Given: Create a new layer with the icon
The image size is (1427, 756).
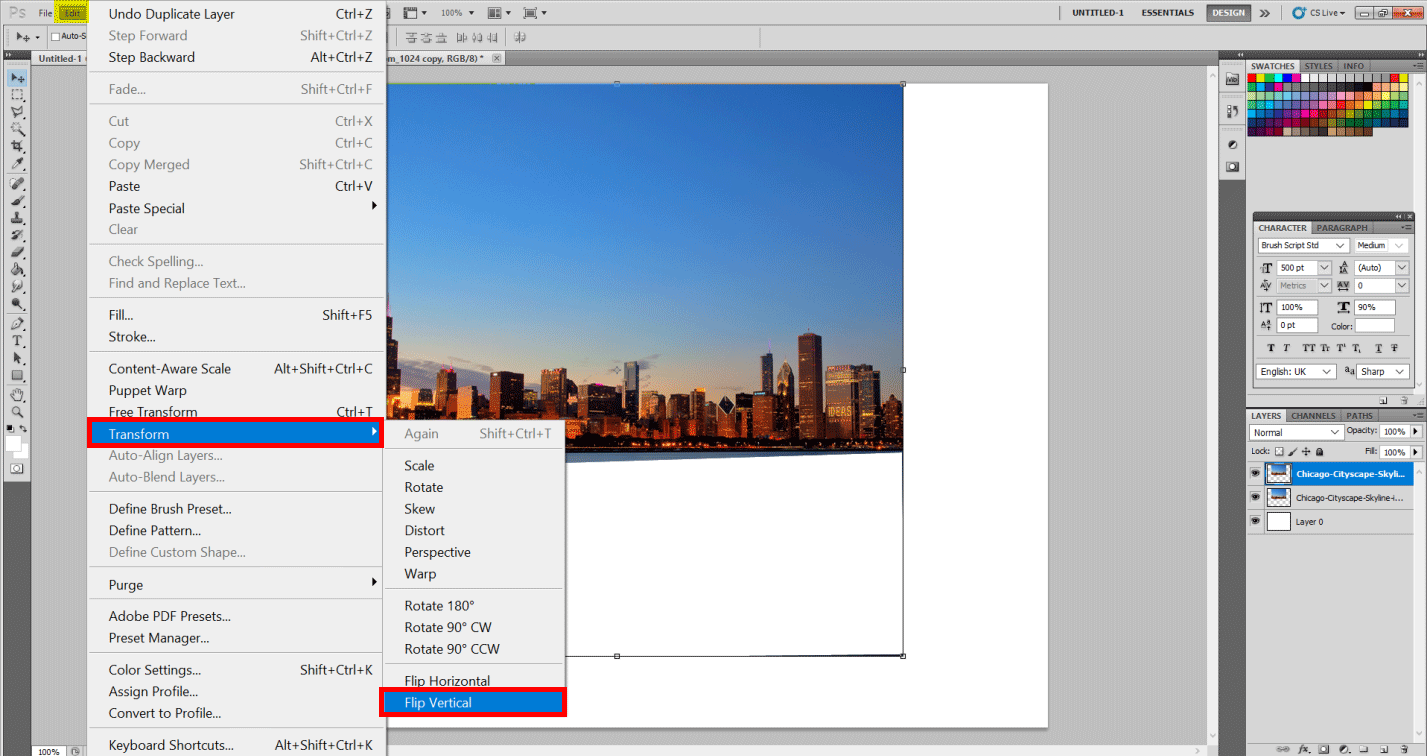Looking at the screenshot, I should click(x=1382, y=748).
